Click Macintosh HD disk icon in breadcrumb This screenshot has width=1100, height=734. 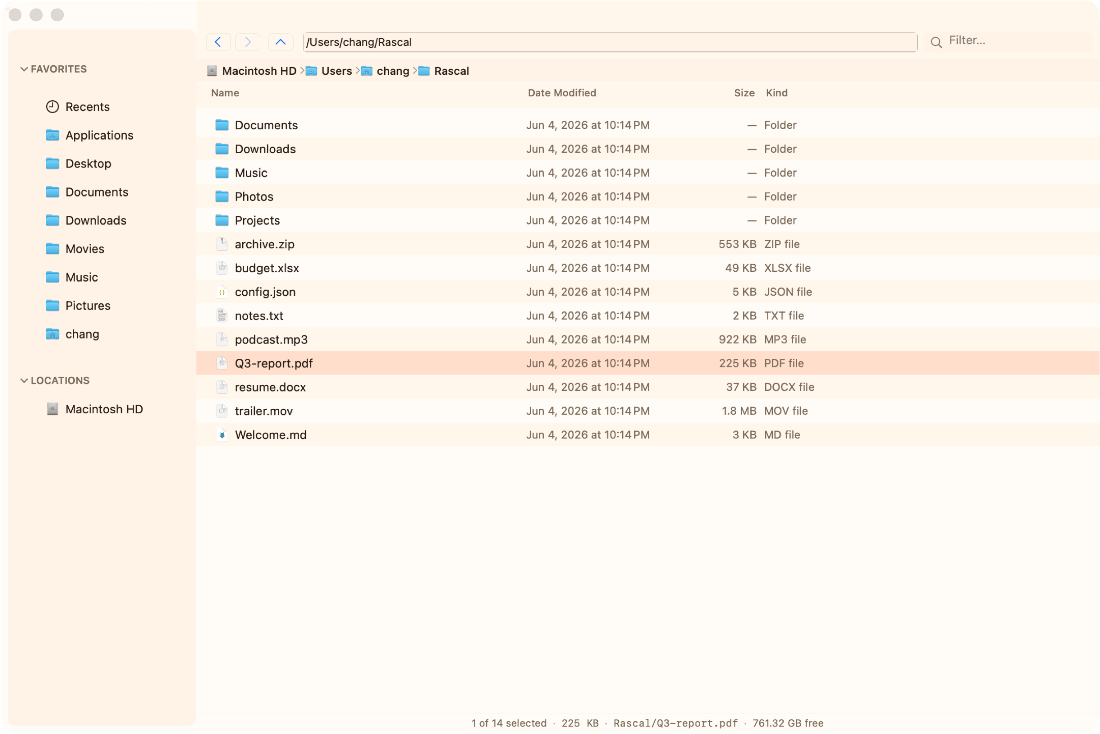(x=212, y=71)
